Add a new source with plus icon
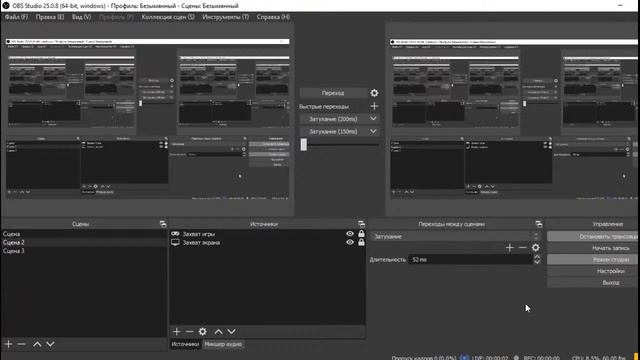This screenshot has height=360, width=640. [176, 331]
